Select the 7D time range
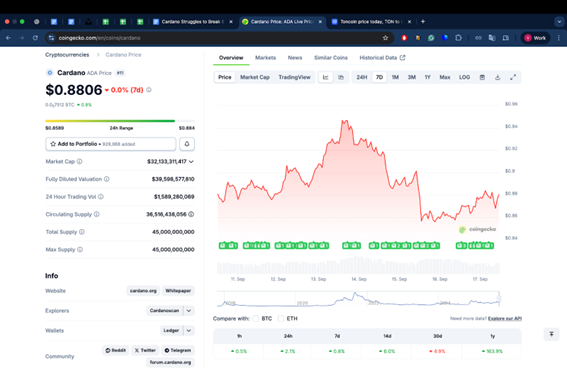The height and width of the screenshot is (368, 567). [379, 77]
